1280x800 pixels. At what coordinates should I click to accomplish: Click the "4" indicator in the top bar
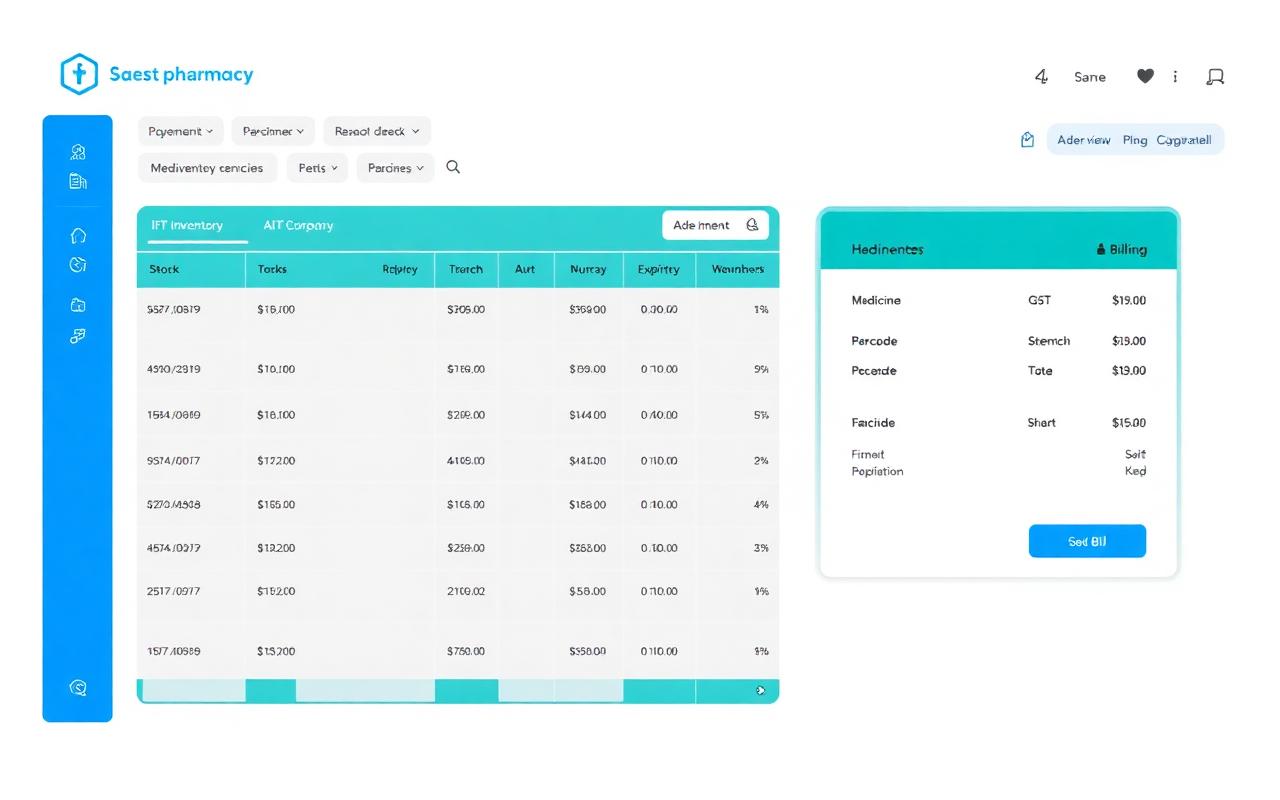[x=1041, y=76]
